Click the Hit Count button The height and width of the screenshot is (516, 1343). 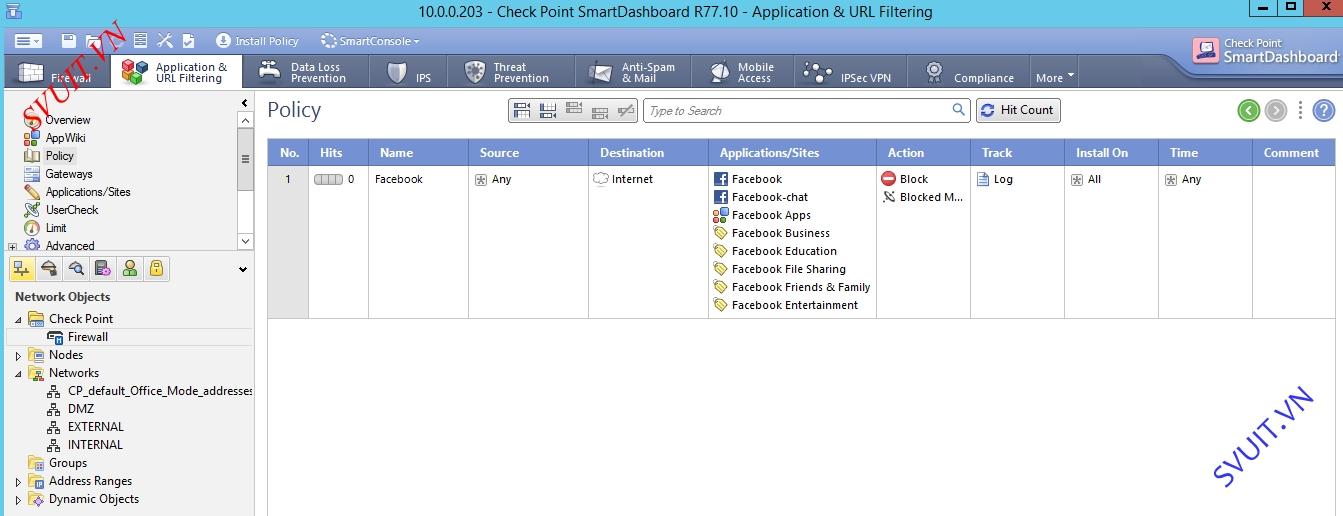(x=1018, y=110)
